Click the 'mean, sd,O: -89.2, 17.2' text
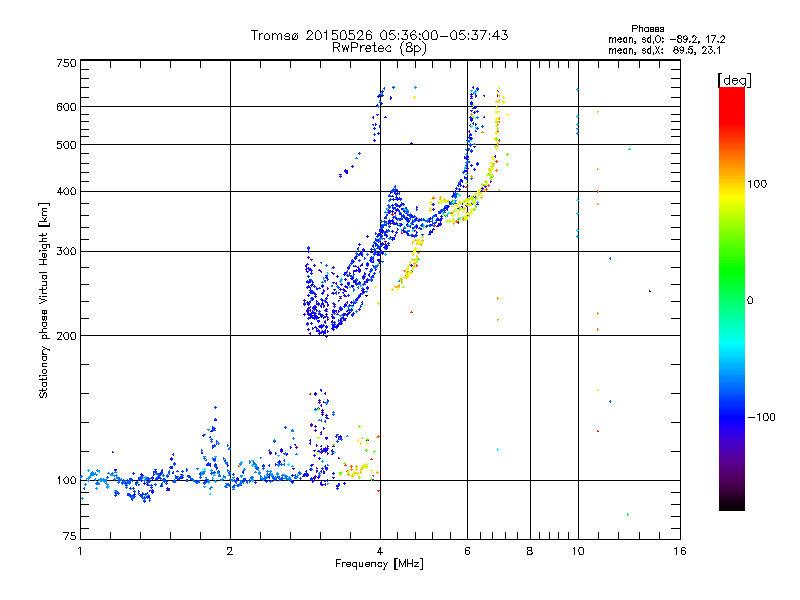 pos(666,39)
